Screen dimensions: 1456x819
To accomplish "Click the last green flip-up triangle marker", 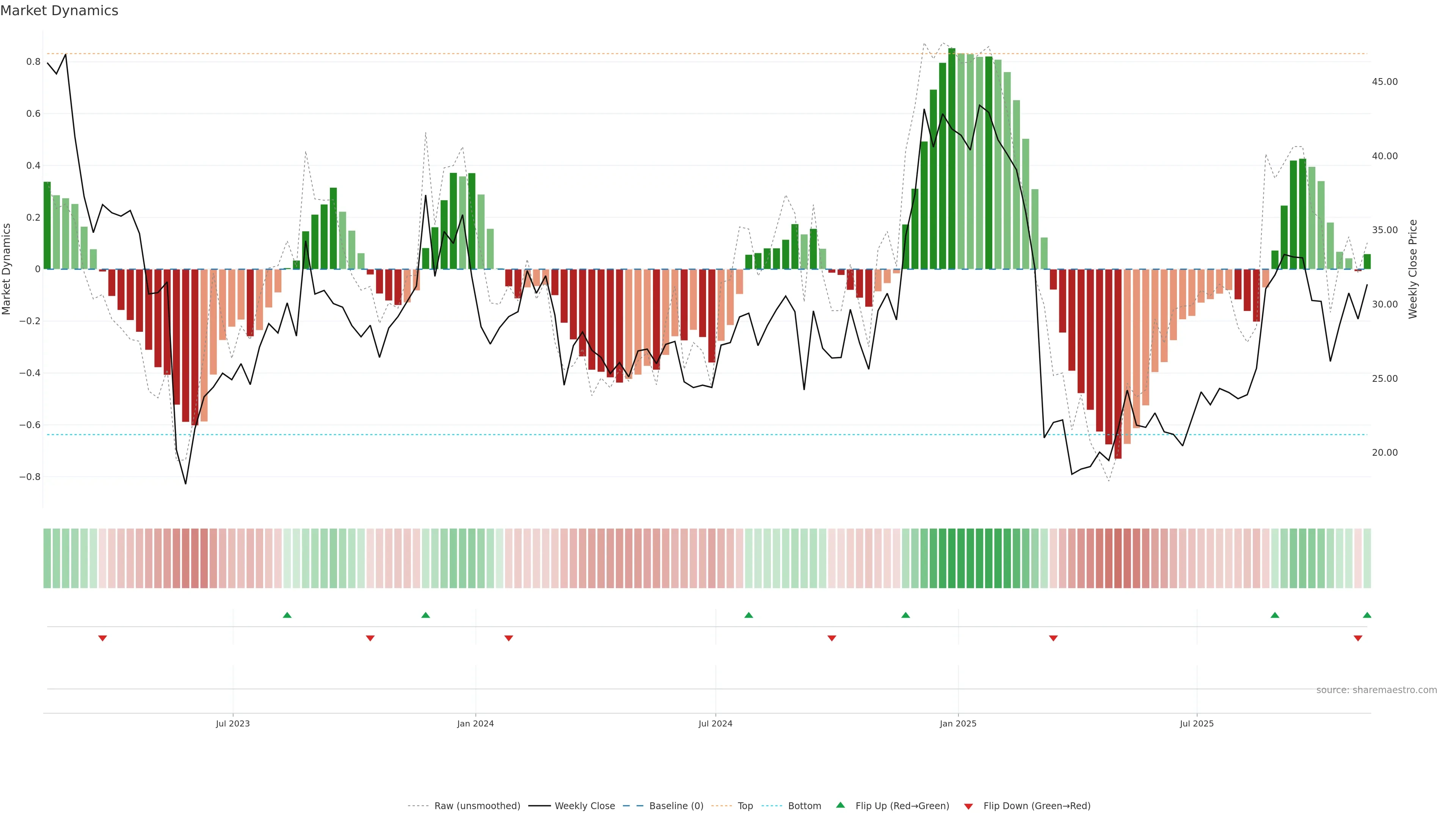I will (1367, 615).
